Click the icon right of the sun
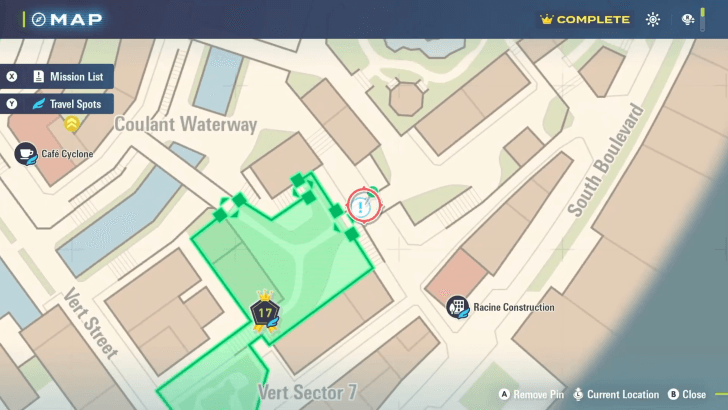The height and width of the screenshot is (410, 728). tap(688, 20)
